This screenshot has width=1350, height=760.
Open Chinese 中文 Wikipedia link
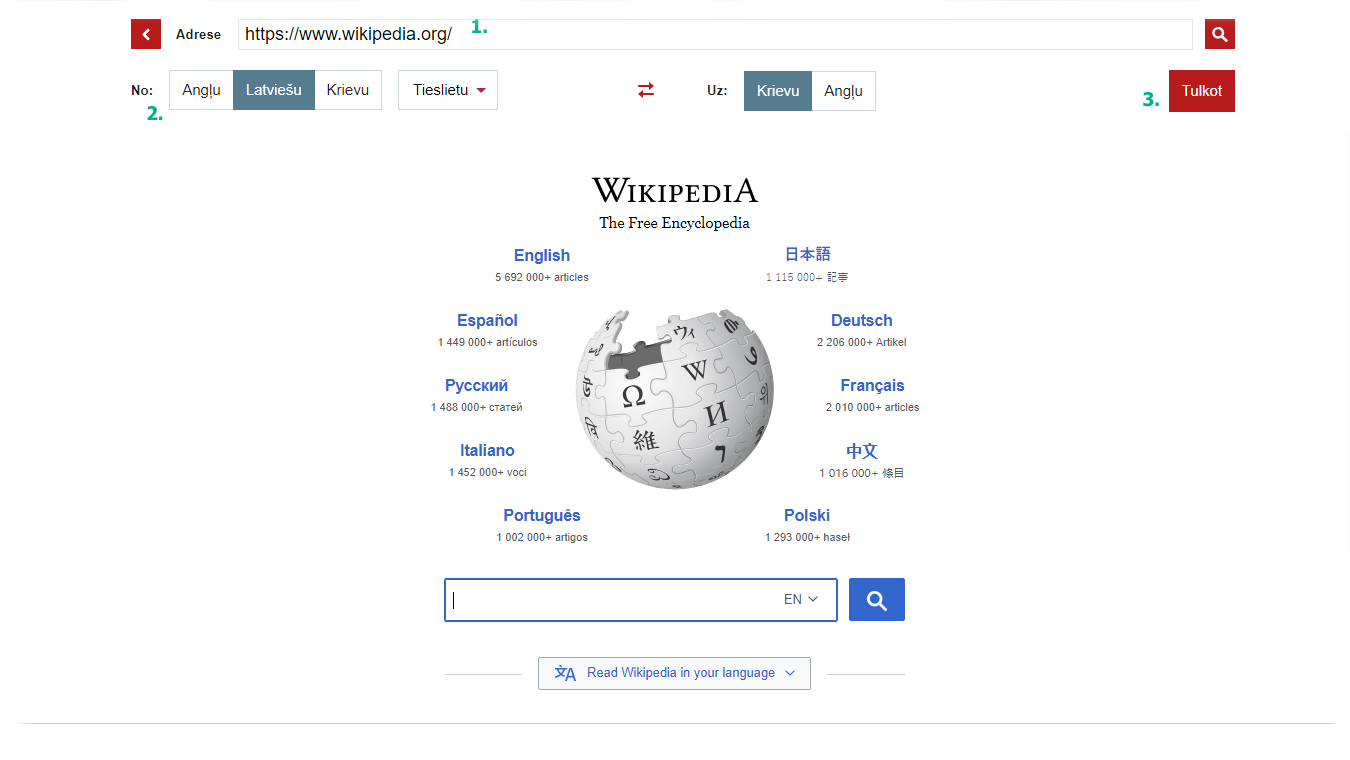(862, 451)
